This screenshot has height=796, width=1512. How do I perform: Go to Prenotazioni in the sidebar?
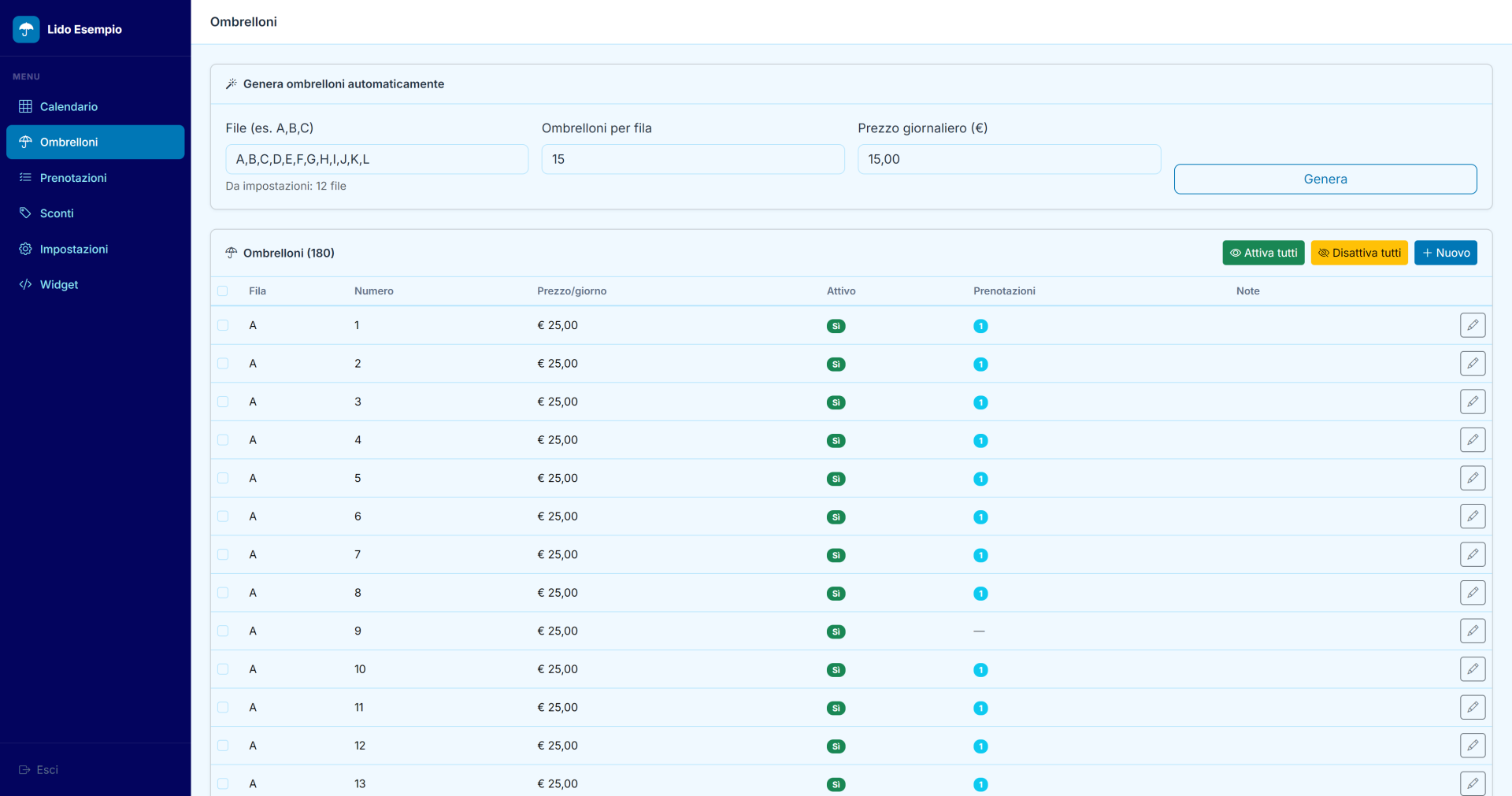tap(95, 178)
